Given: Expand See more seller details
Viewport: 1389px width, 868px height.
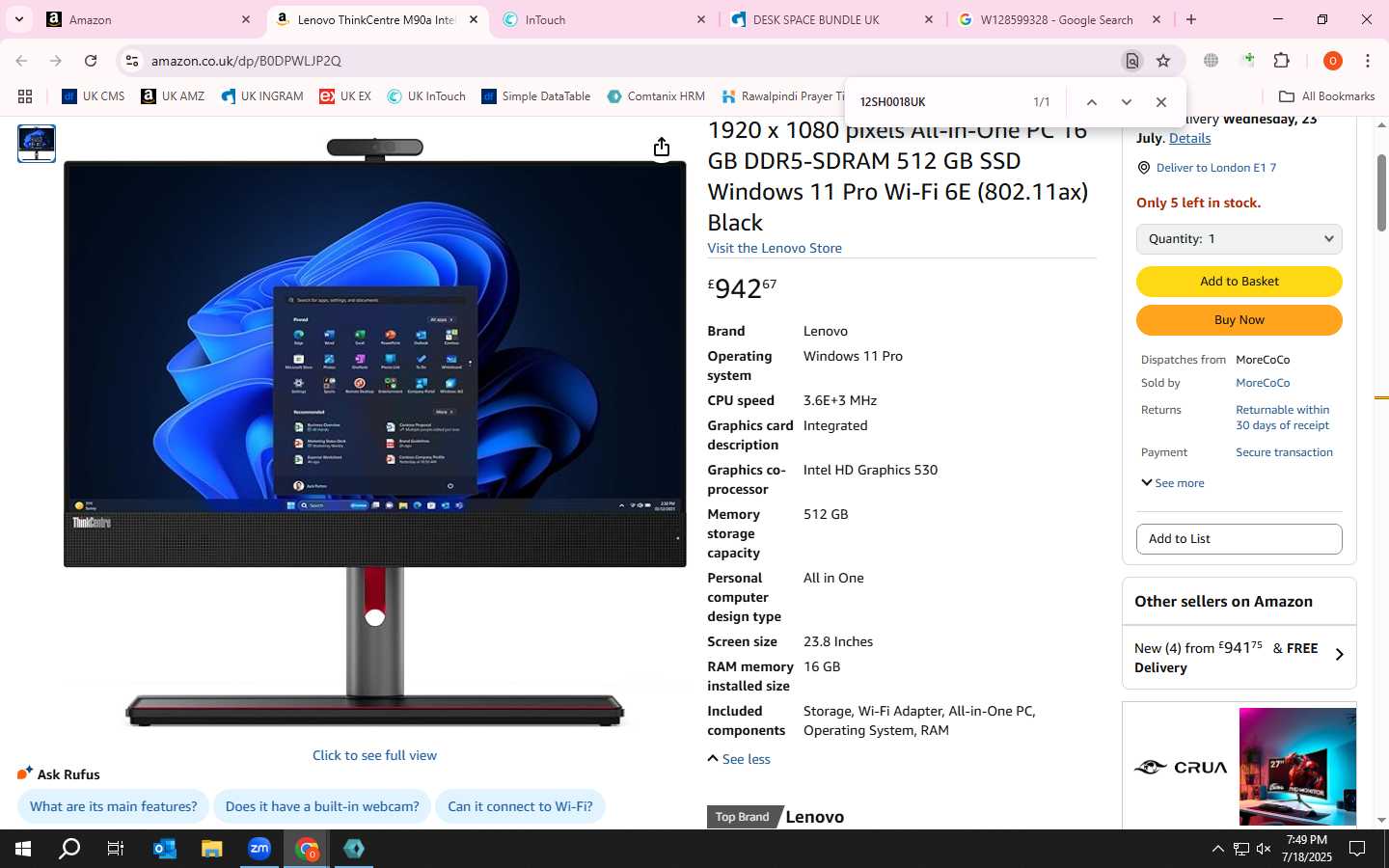Looking at the screenshot, I should click(1173, 483).
